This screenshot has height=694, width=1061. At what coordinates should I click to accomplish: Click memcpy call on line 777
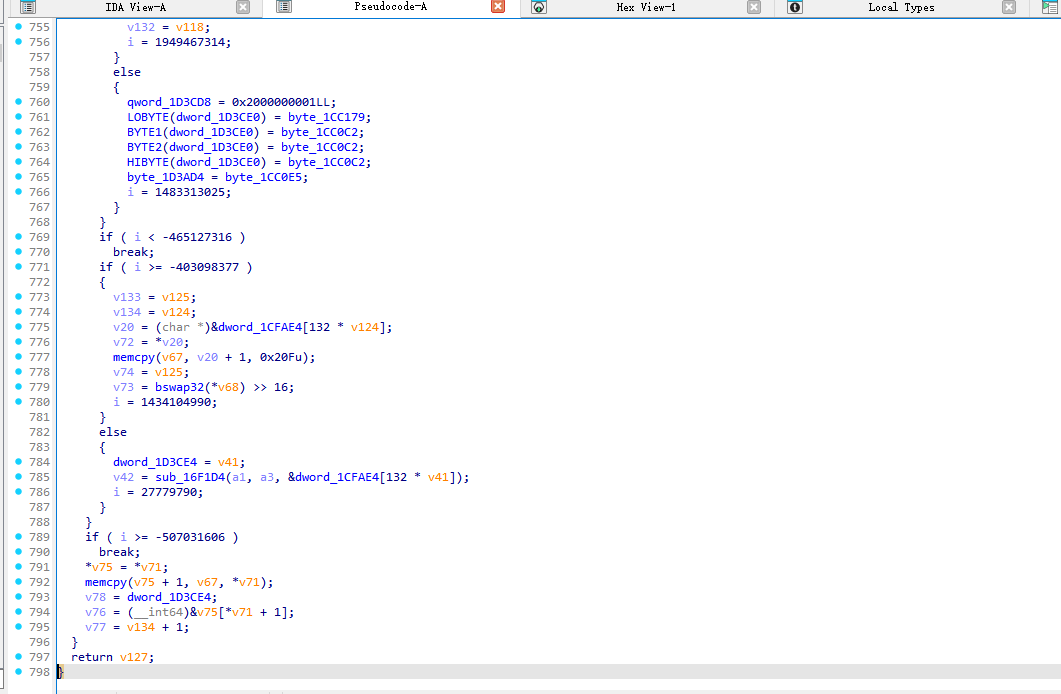[133, 357]
